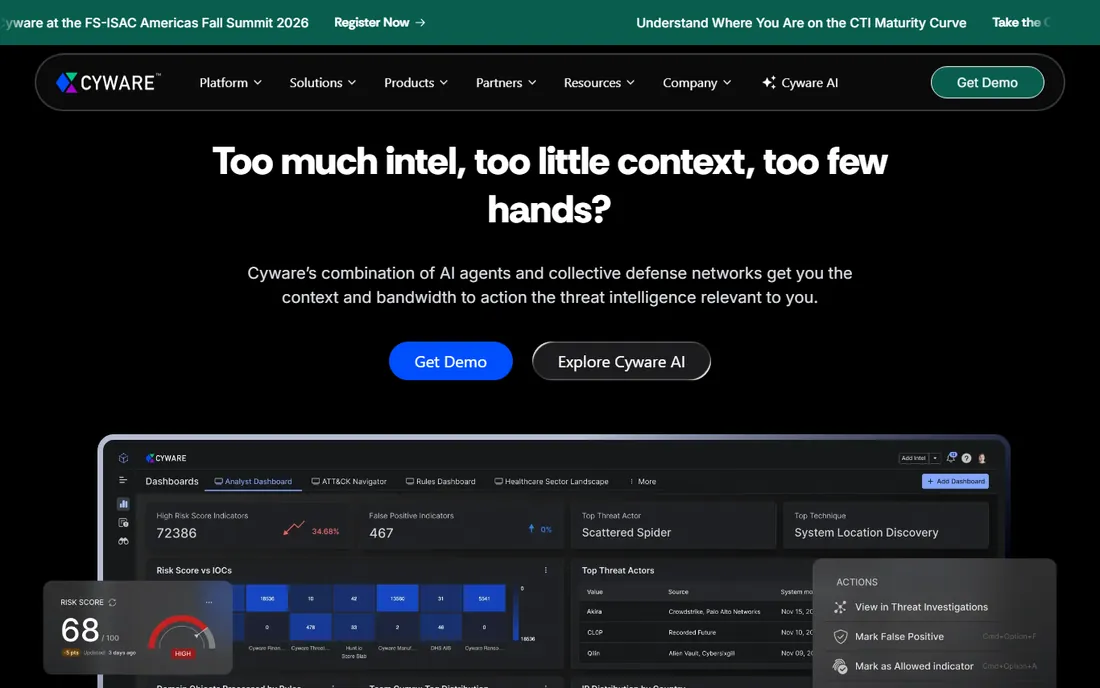Open the Healthcare Sector Landscape tab

click(x=551, y=482)
